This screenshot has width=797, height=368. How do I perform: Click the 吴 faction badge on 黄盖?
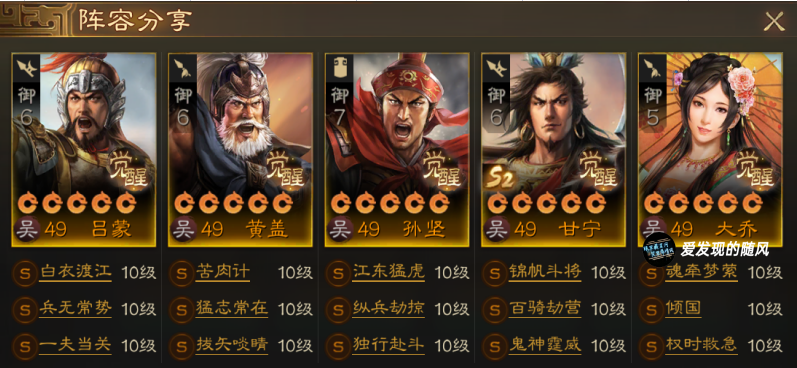tap(181, 229)
